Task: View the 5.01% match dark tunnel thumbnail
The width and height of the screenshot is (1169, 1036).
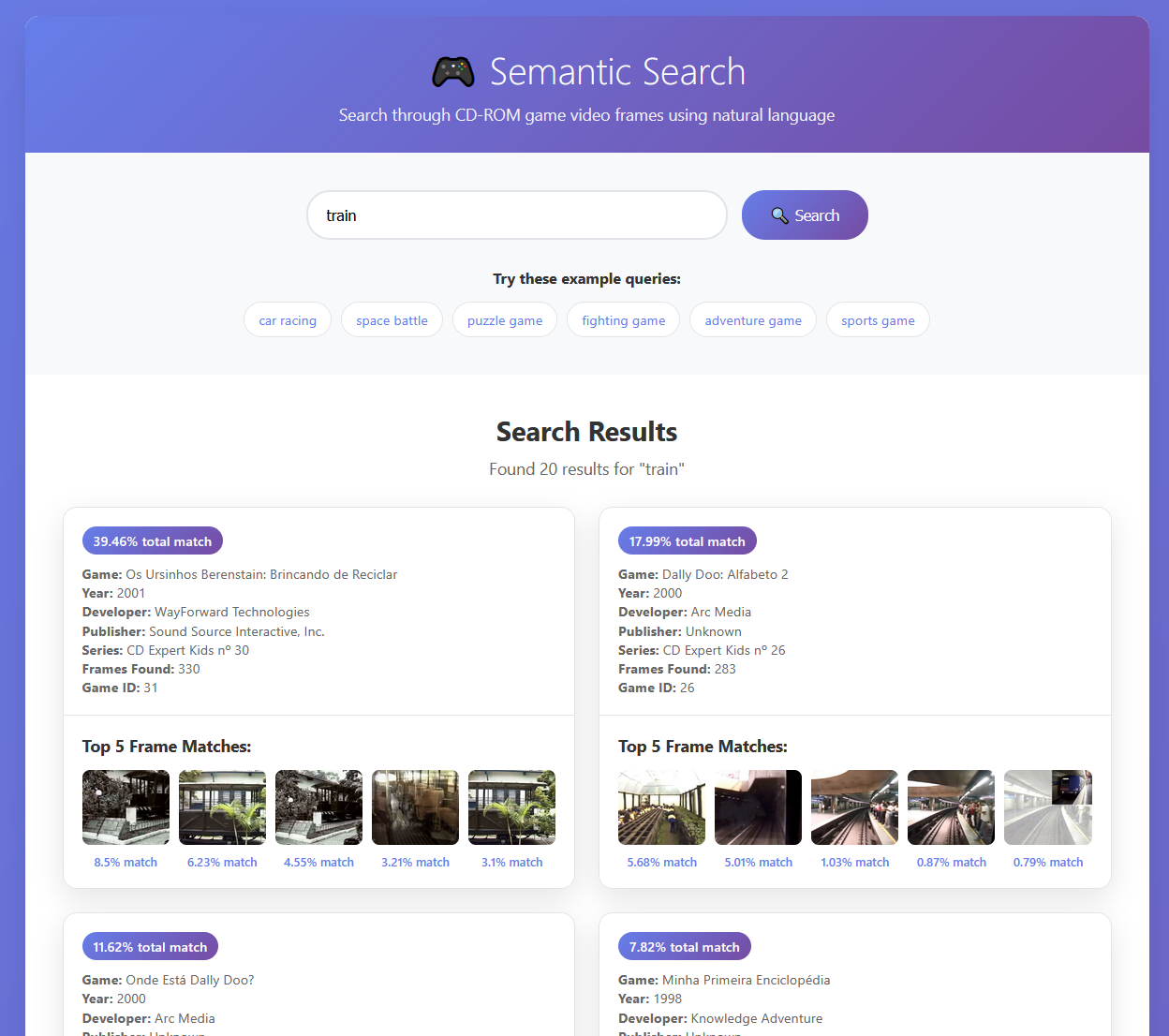Action: (x=758, y=807)
